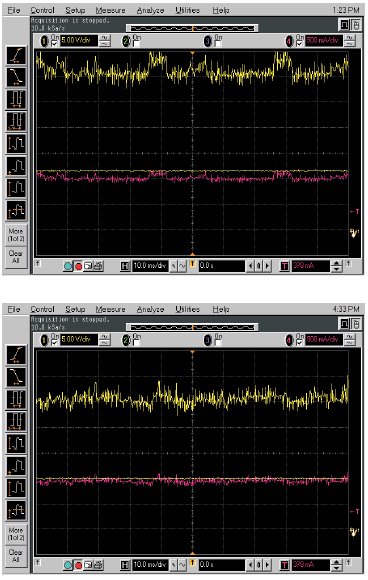
Task: Enable the channel 3 On checkbox in the 4:33 PM capture
Action: tap(219, 343)
